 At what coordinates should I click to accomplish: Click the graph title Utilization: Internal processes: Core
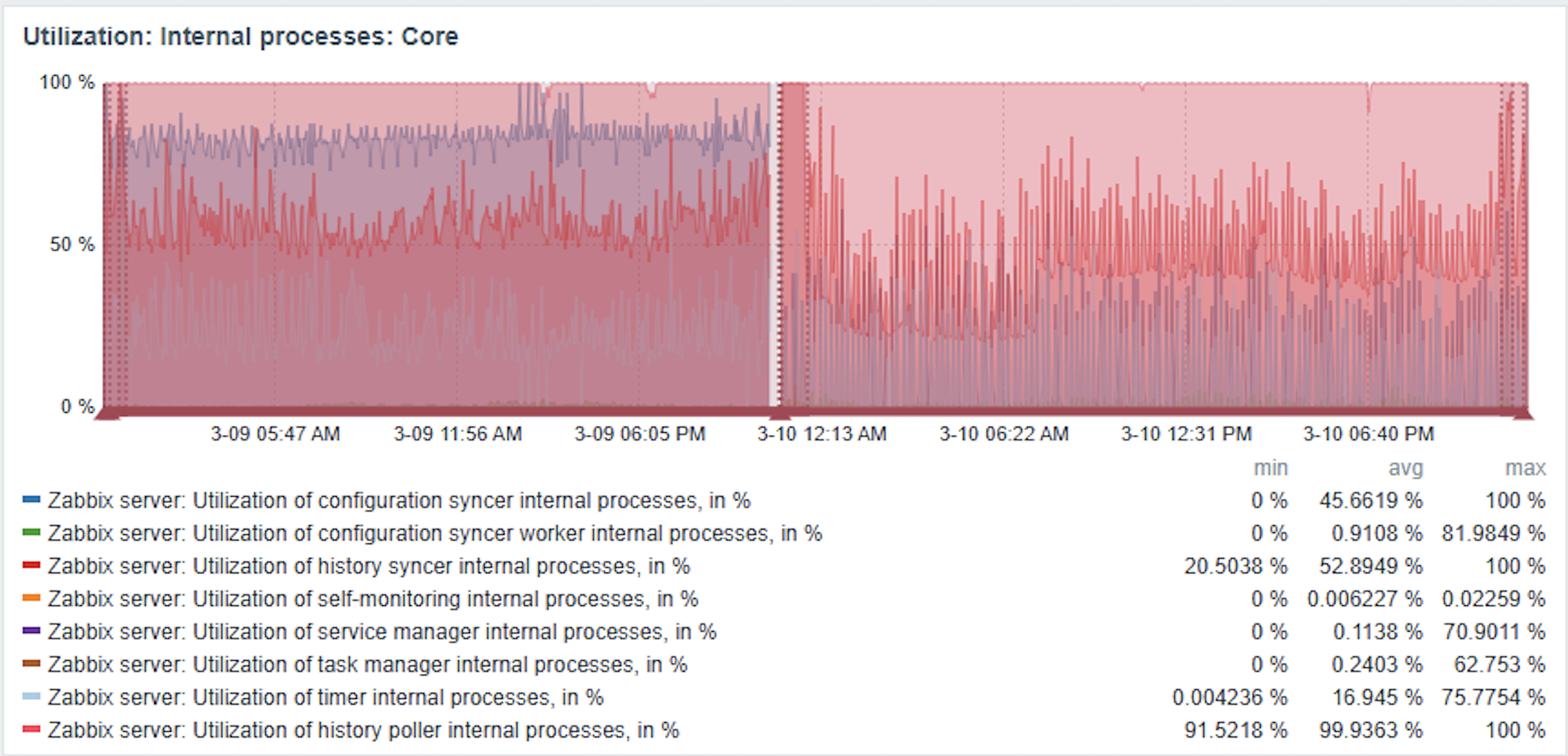(x=240, y=36)
